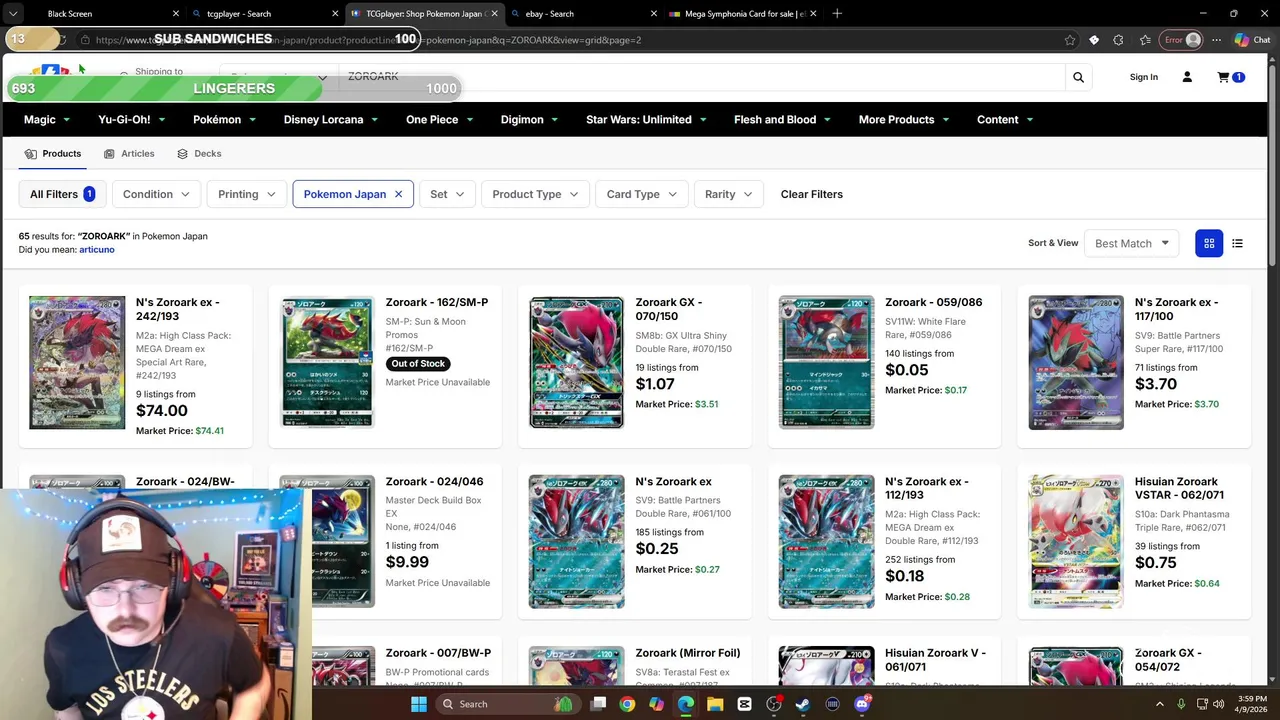
Task: Expand the Digimon navigation menu
Action: tap(530, 119)
